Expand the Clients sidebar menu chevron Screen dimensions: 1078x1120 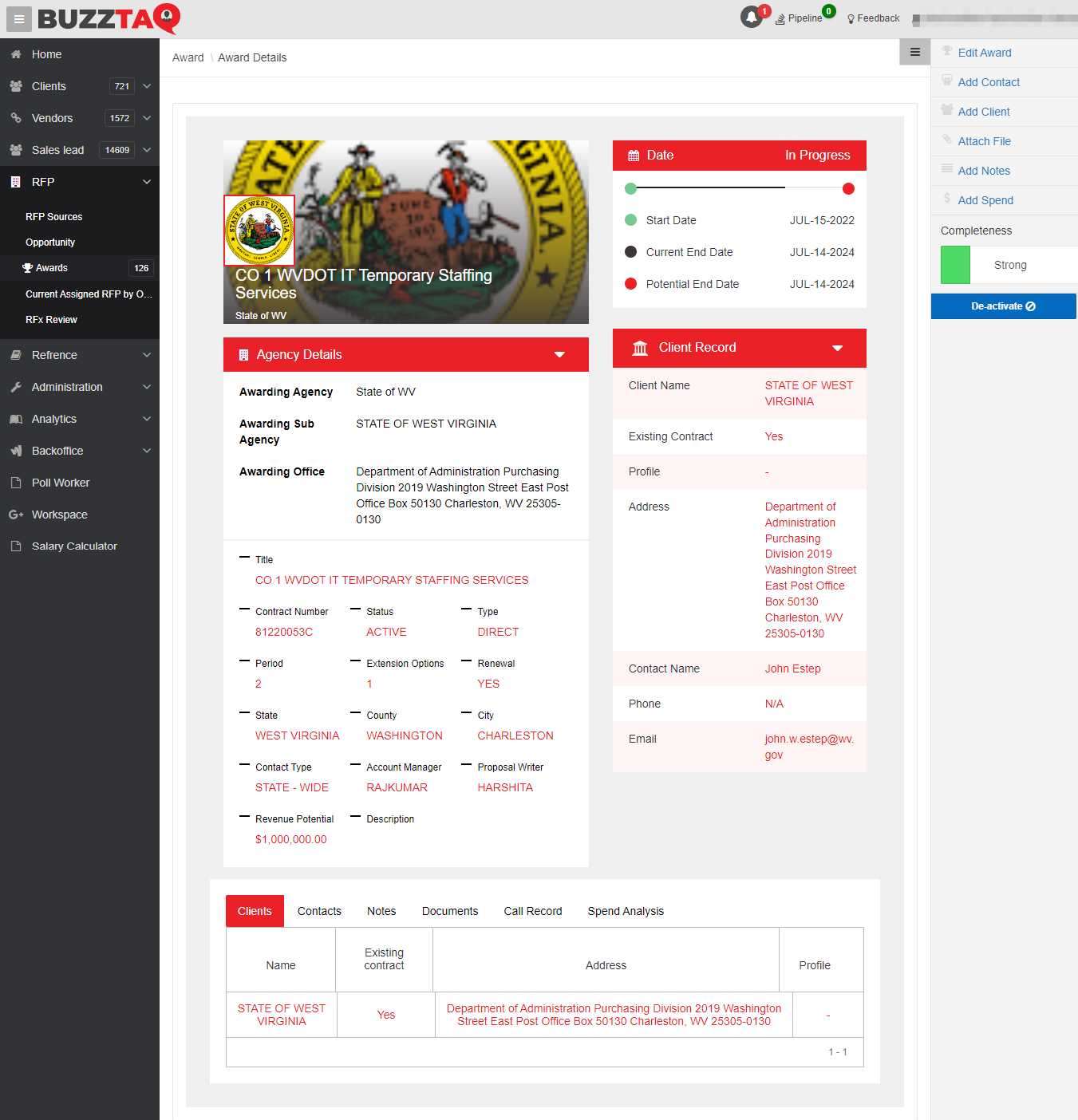(x=147, y=86)
